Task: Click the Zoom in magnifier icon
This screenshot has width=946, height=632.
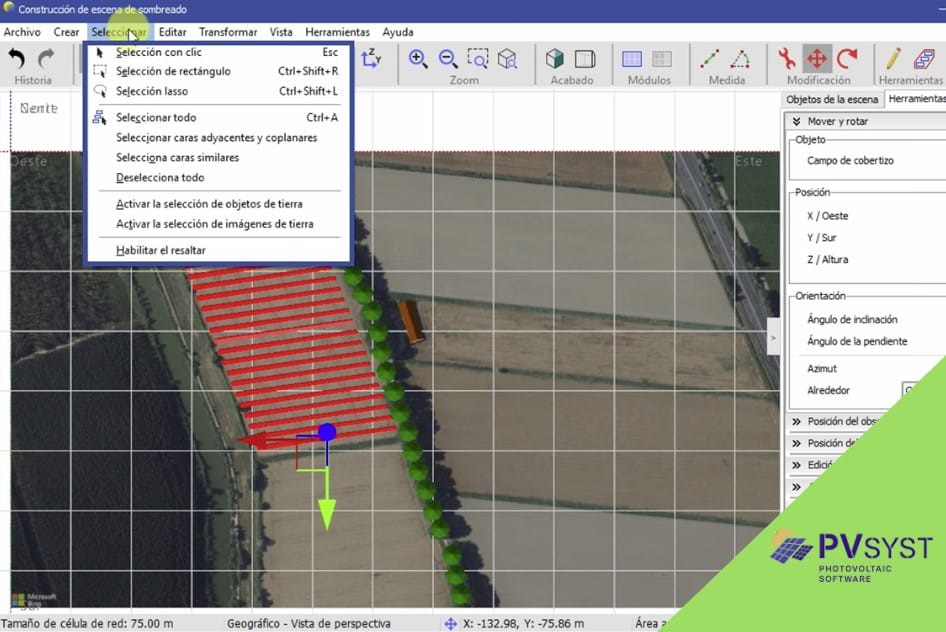Action: click(x=417, y=58)
